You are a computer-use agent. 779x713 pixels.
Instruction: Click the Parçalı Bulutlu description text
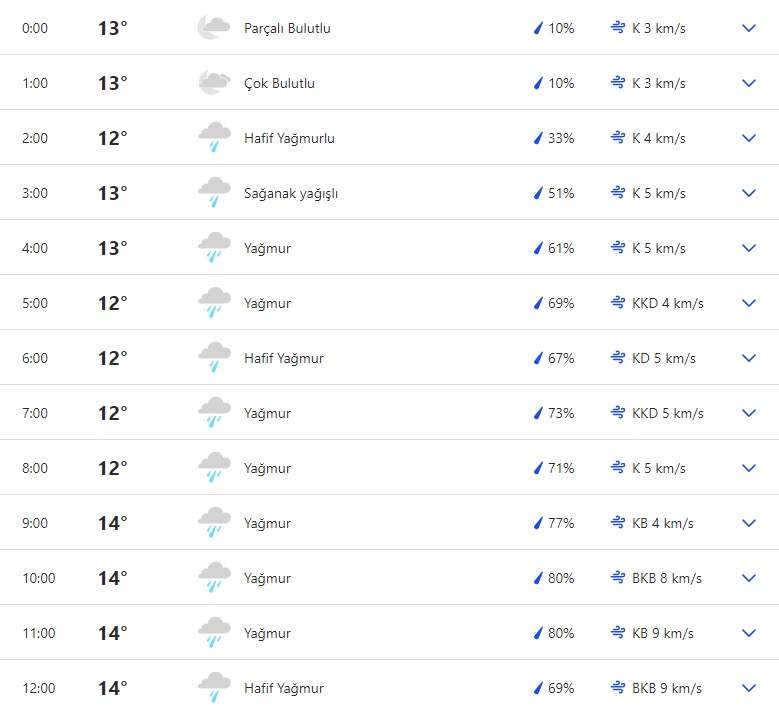pyautogui.click(x=287, y=28)
